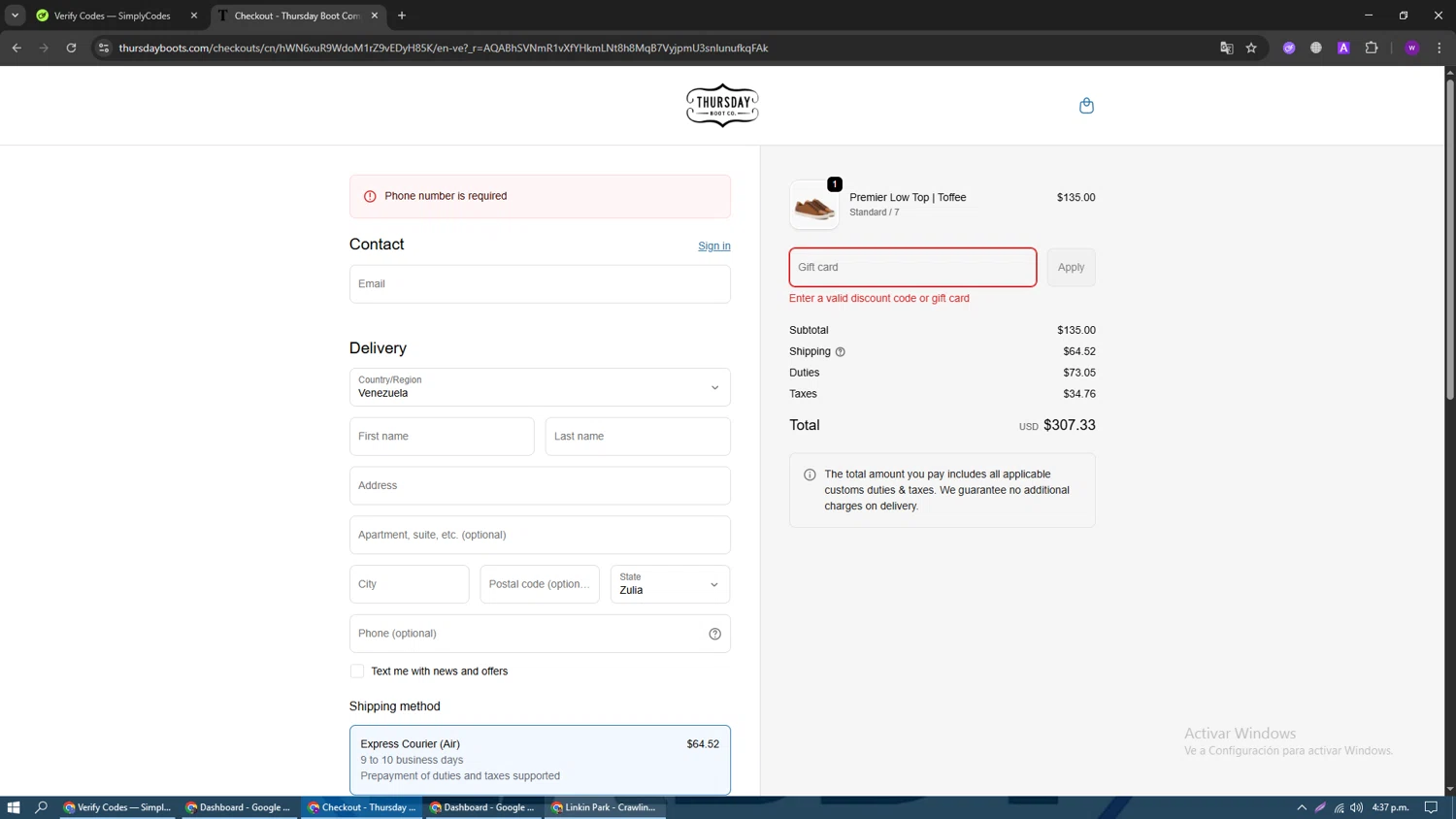
Task: Focus the Postal code field
Action: pyautogui.click(x=540, y=584)
